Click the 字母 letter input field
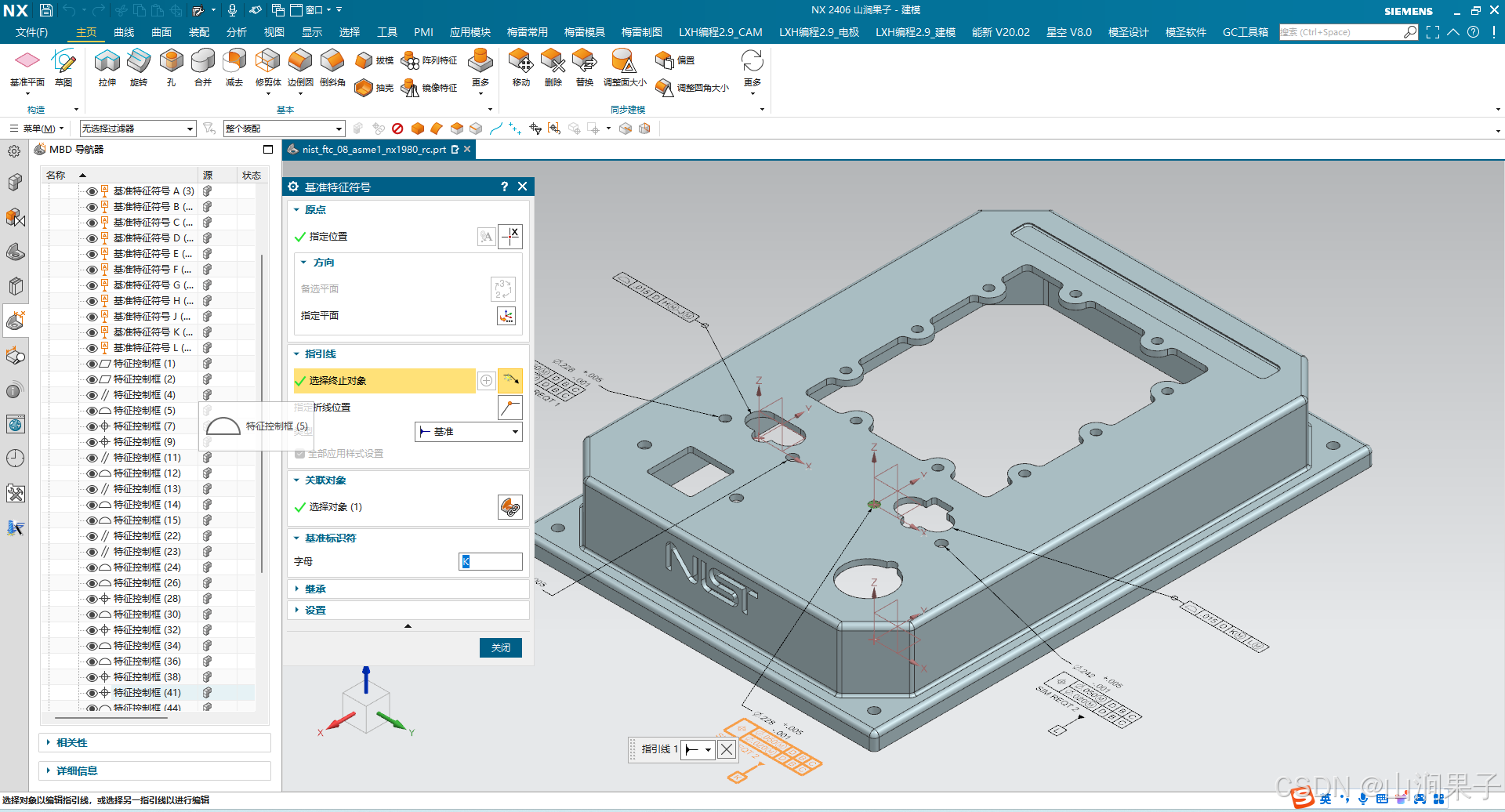This screenshot has height=812, width=1505. tap(491, 562)
